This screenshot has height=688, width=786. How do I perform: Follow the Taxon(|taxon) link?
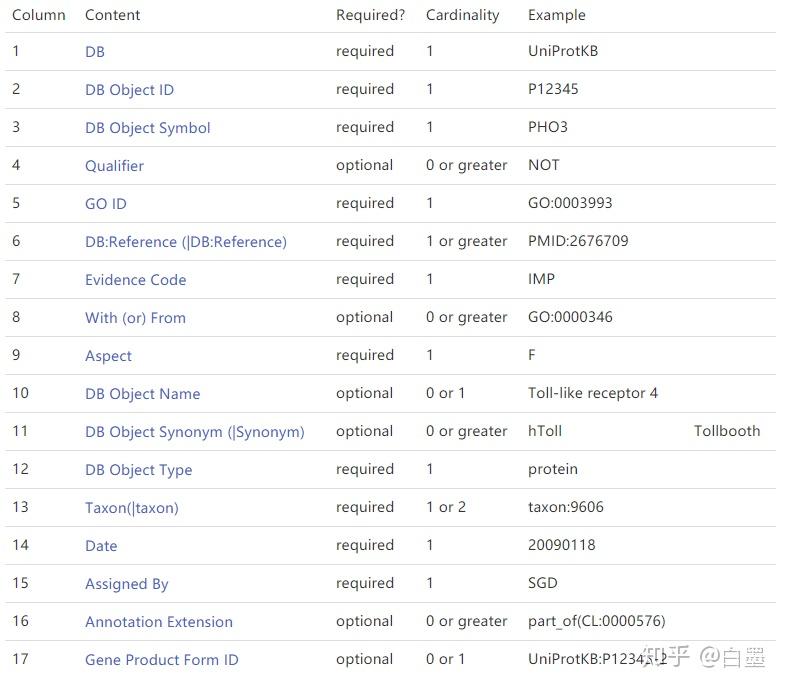(x=131, y=508)
